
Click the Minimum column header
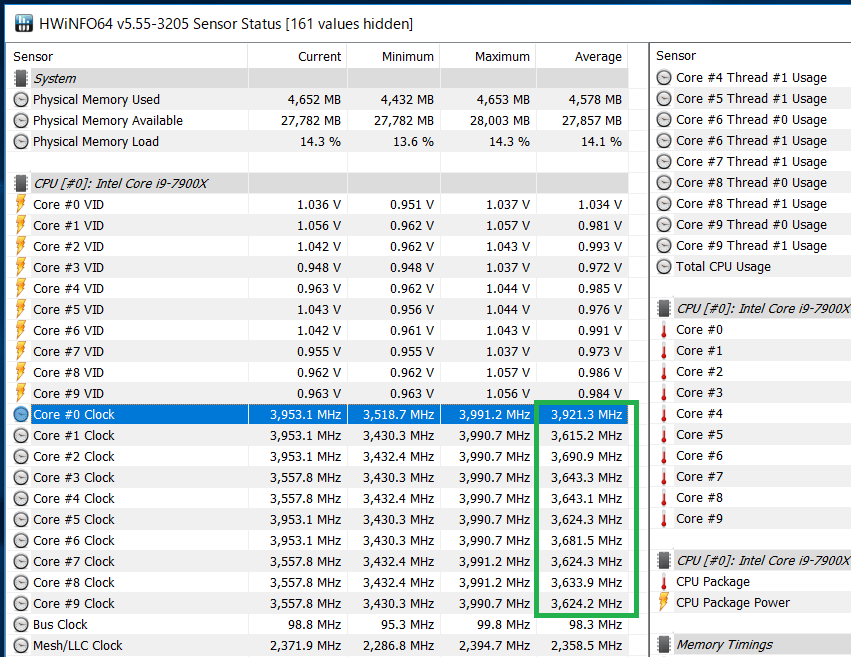(408, 56)
